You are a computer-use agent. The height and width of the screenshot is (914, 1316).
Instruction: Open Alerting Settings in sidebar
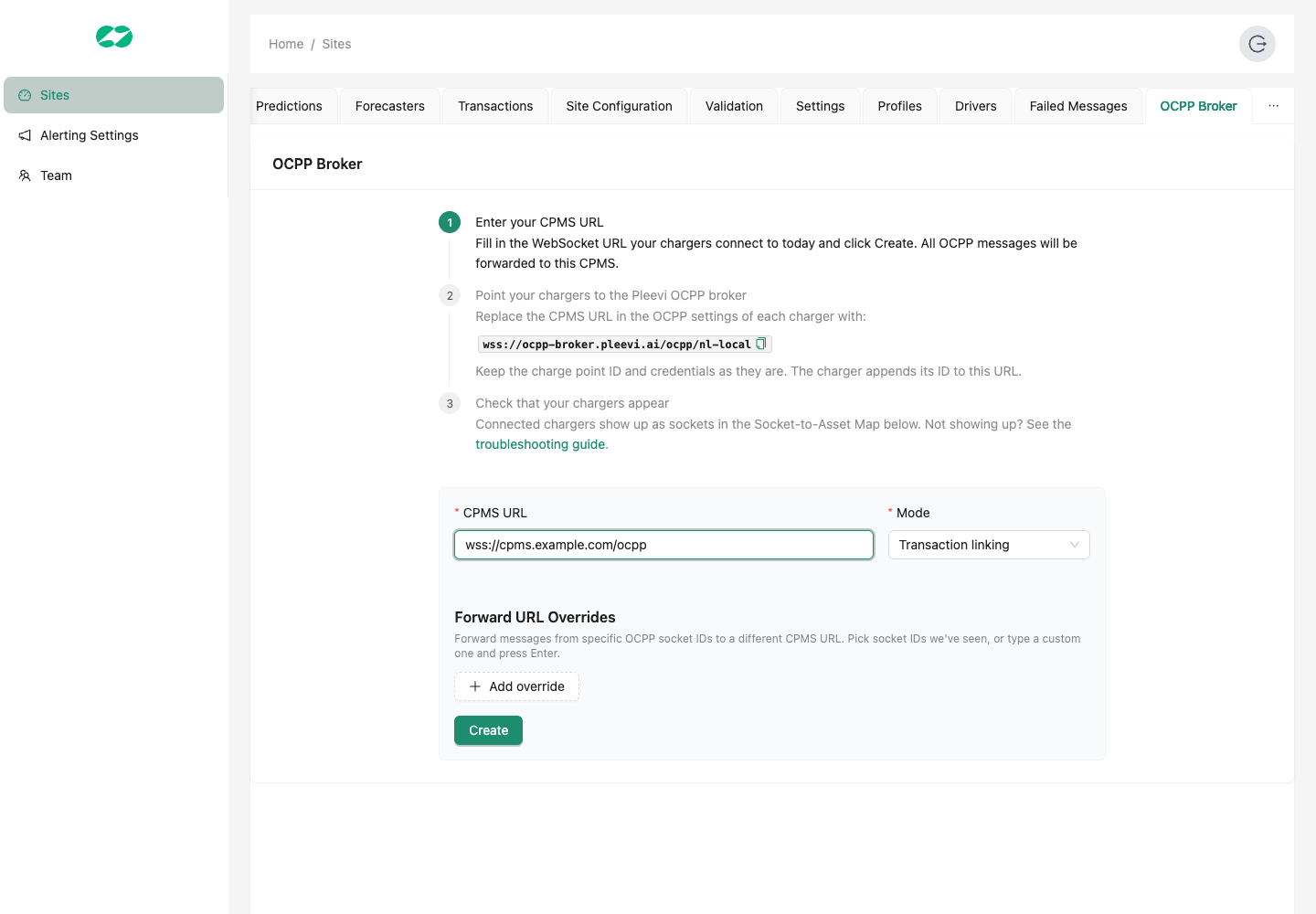pos(113,135)
